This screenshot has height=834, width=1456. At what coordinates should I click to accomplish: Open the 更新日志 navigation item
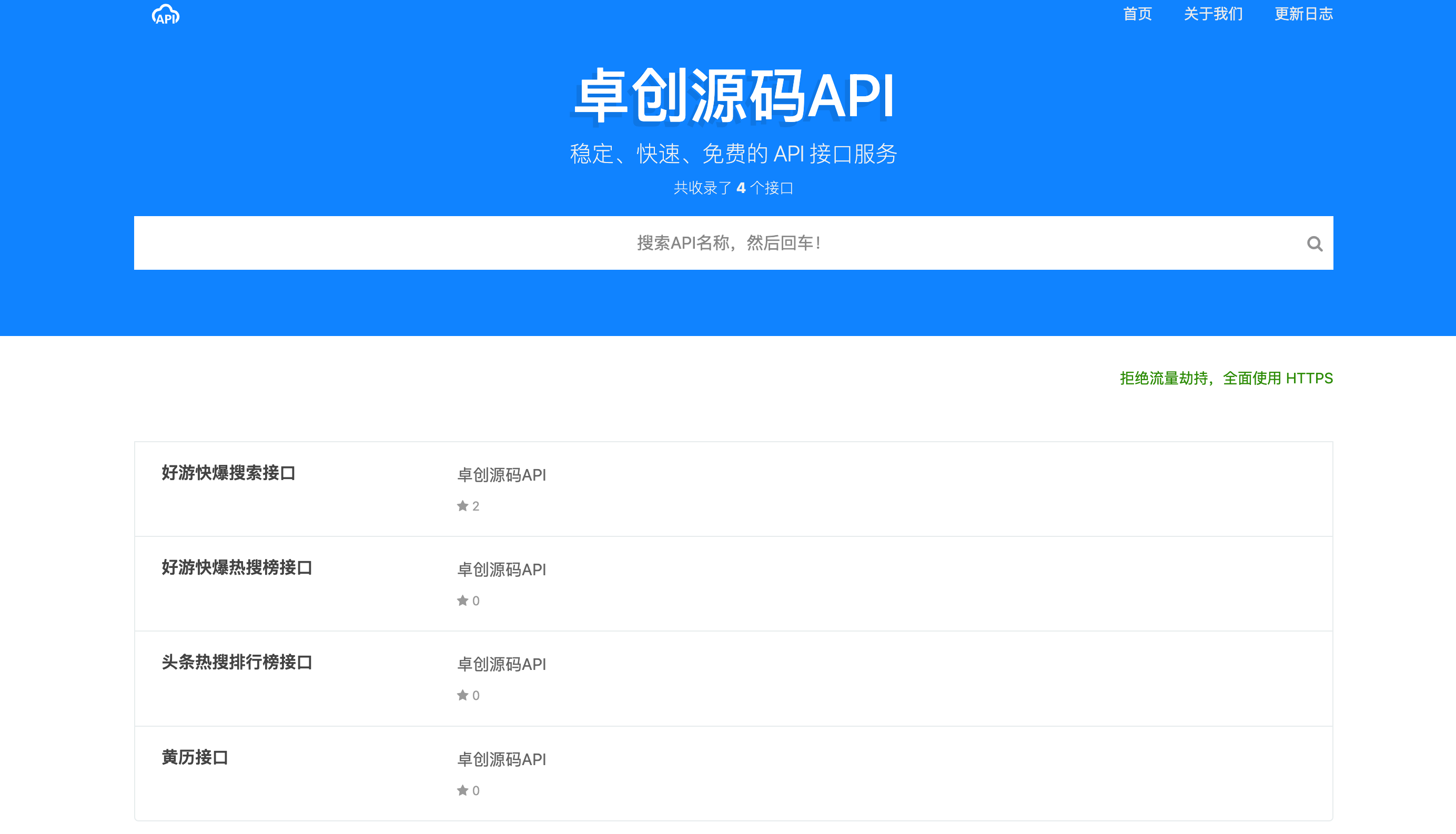click(x=1303, y=14)
